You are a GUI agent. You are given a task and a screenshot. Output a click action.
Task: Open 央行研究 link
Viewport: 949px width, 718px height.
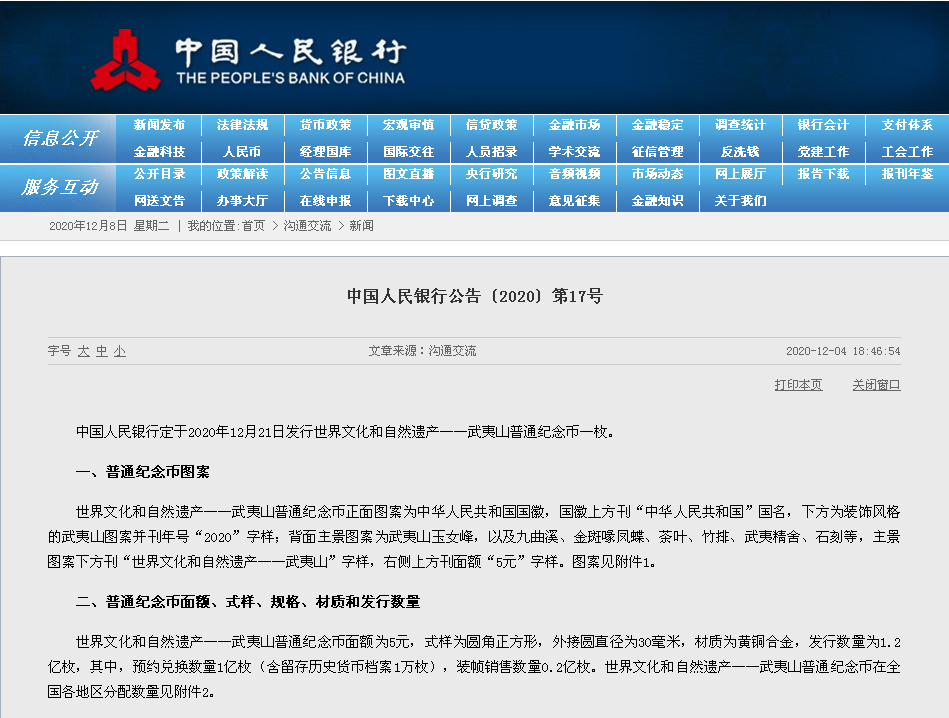point(491,174)
